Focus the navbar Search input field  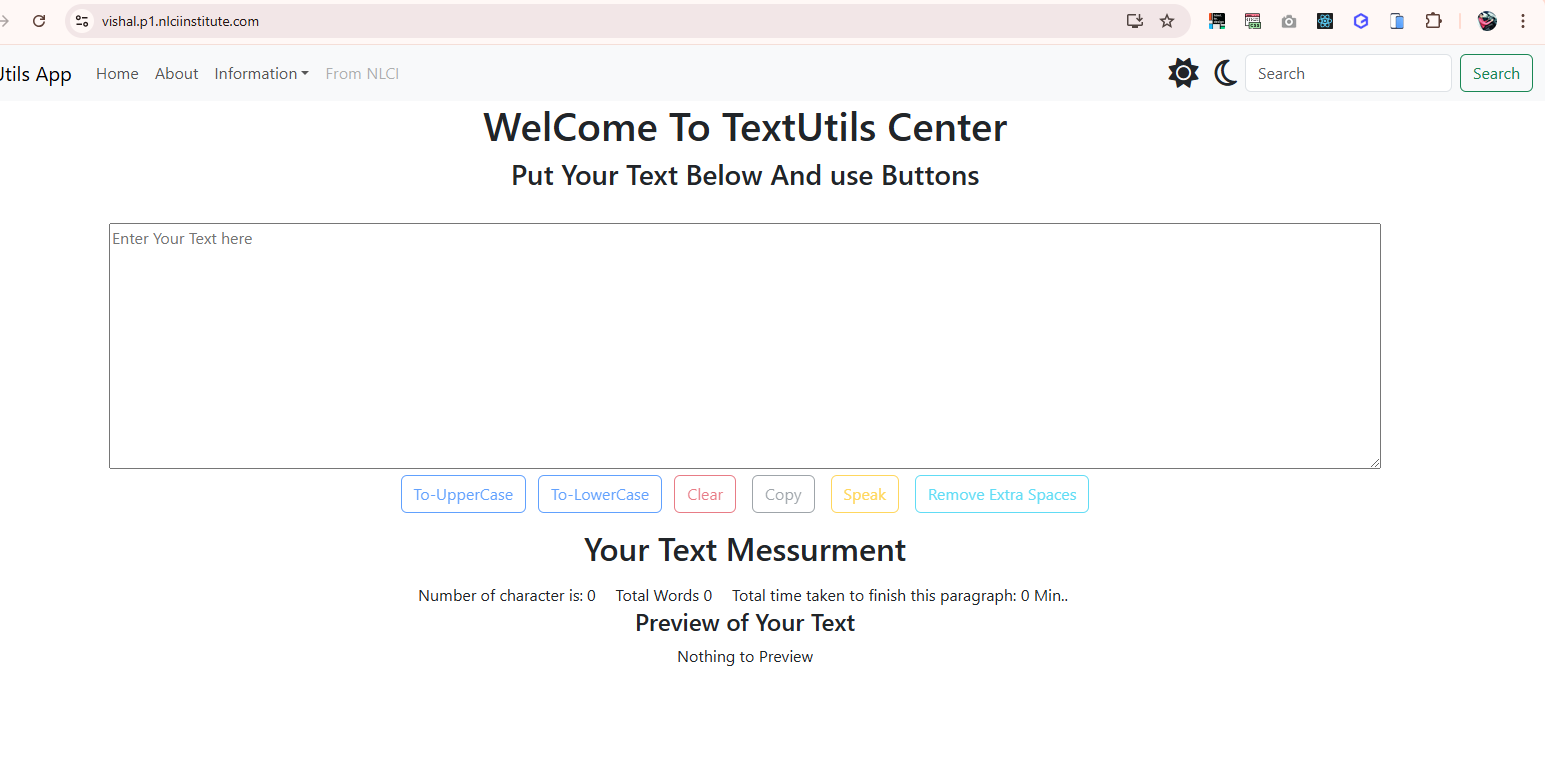[1348, 73]
